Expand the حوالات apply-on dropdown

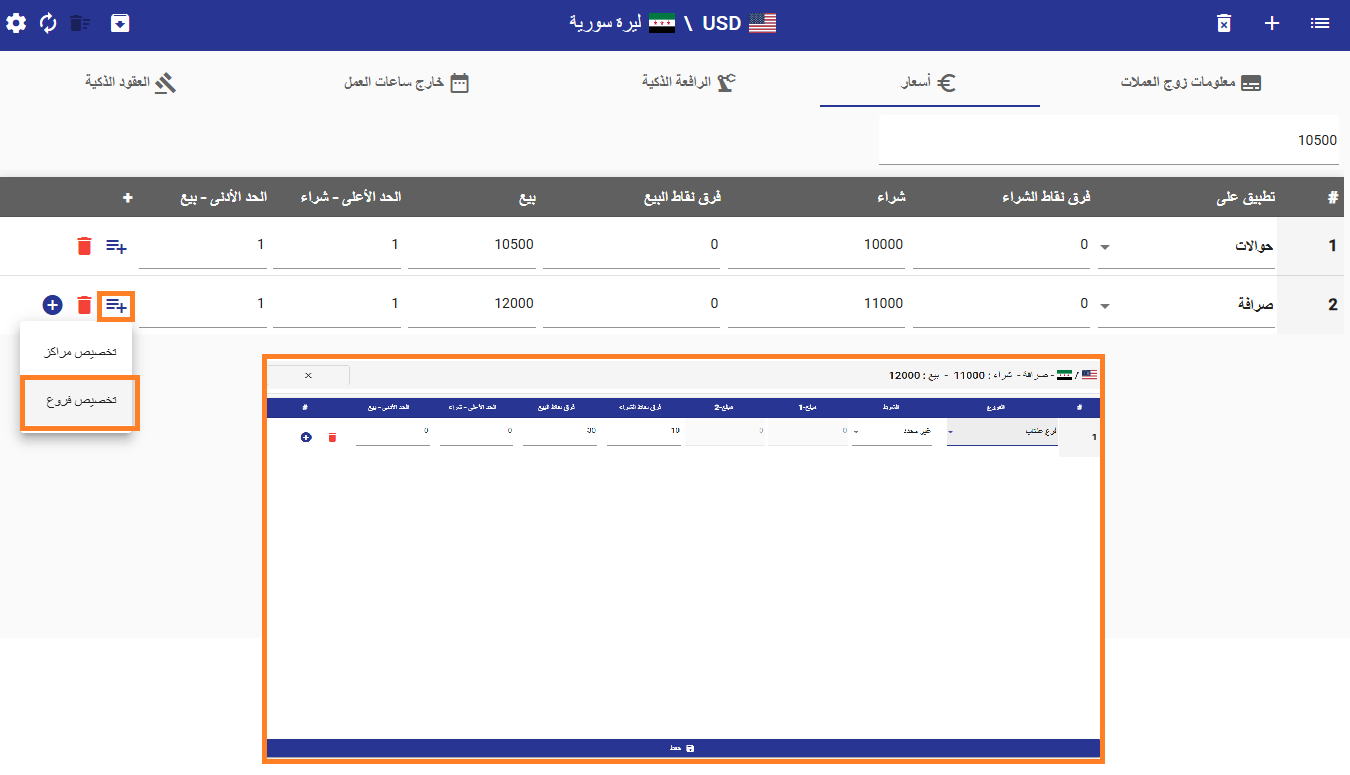point(1104,247)
